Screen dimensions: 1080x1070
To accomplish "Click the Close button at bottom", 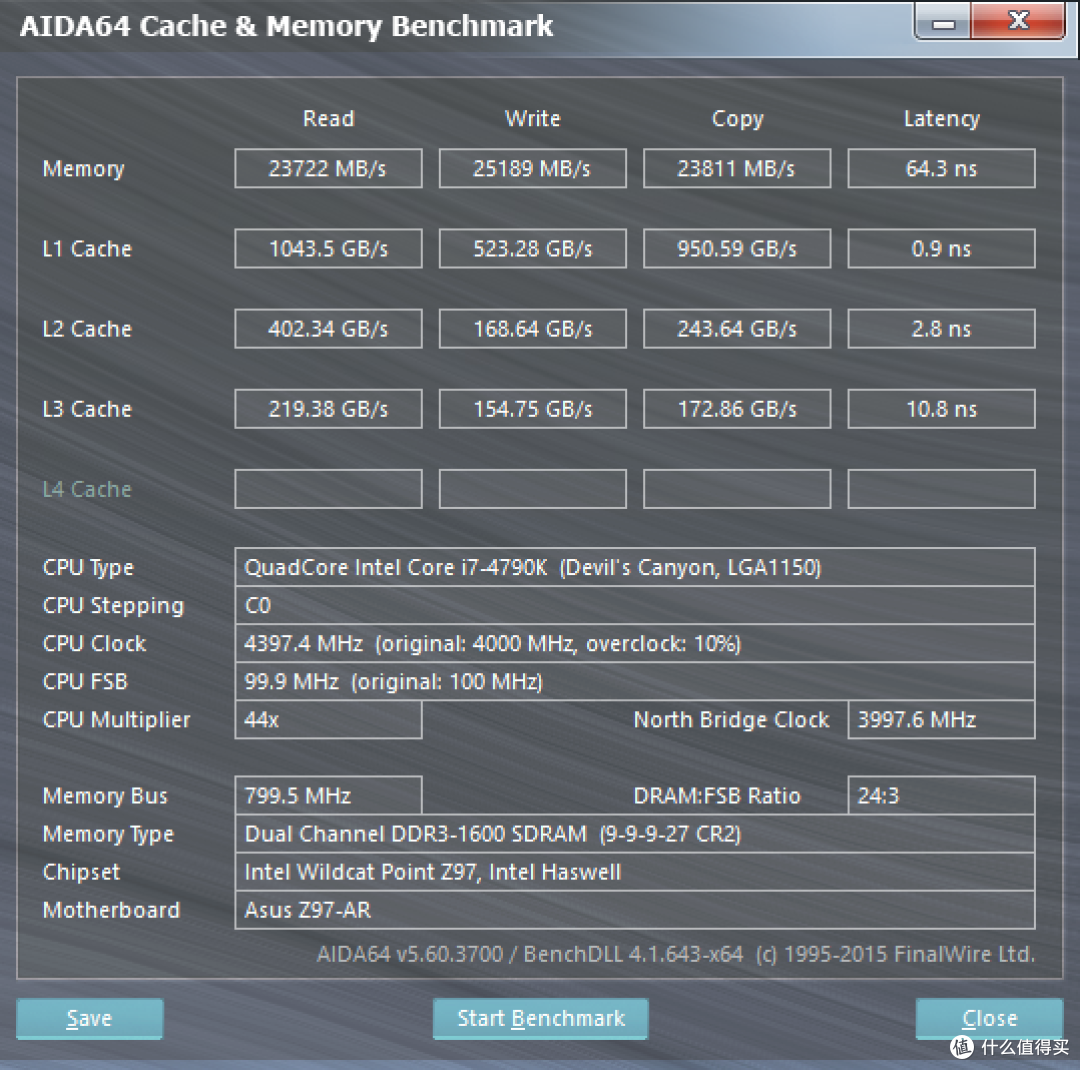I will click(989, 1018).
